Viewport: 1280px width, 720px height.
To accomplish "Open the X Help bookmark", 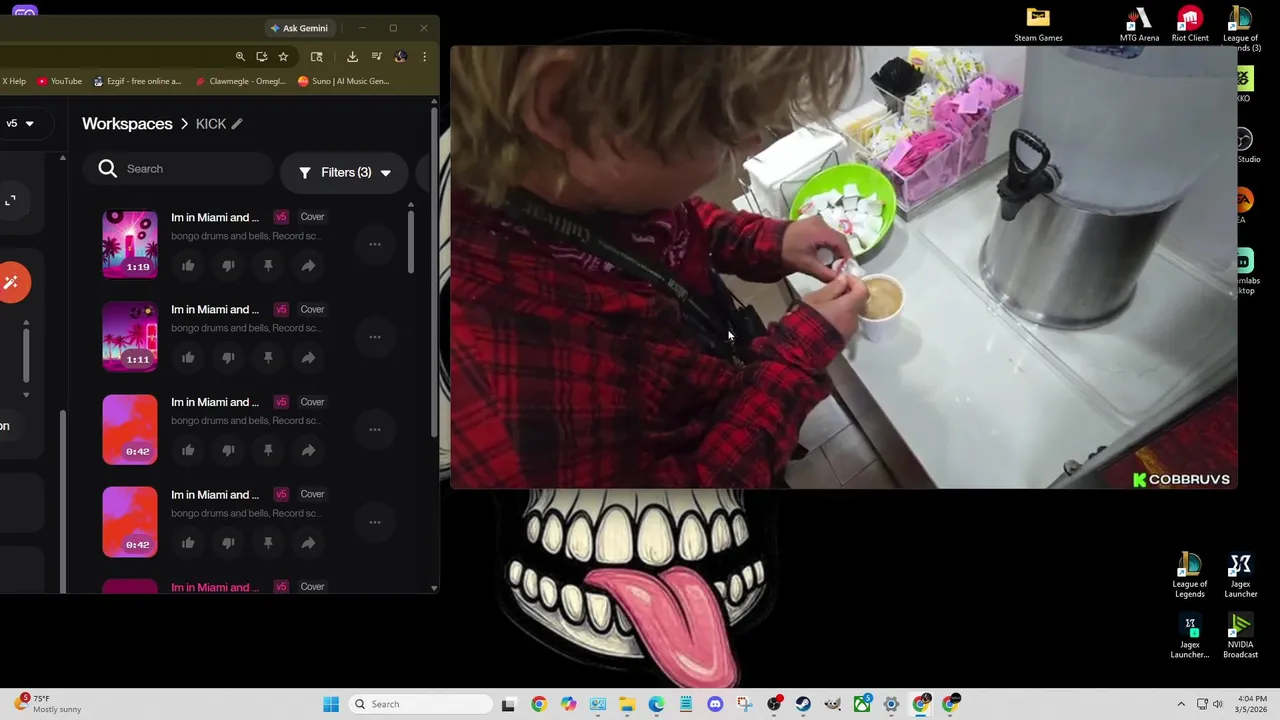I will [x=14, y=81].
